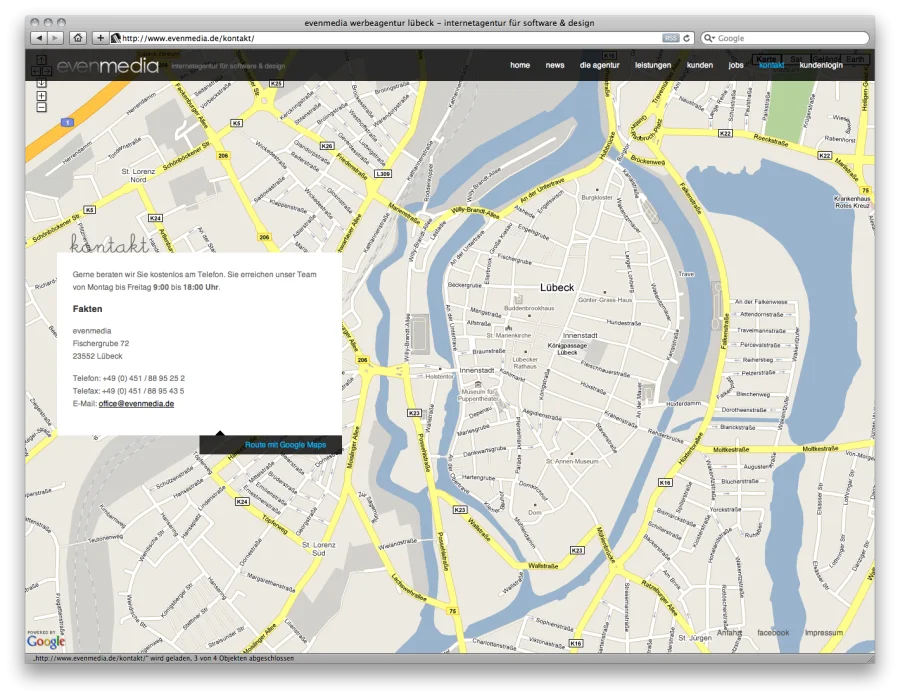
Task: Pan the map up with arrow control
Action: coord(41,60)
